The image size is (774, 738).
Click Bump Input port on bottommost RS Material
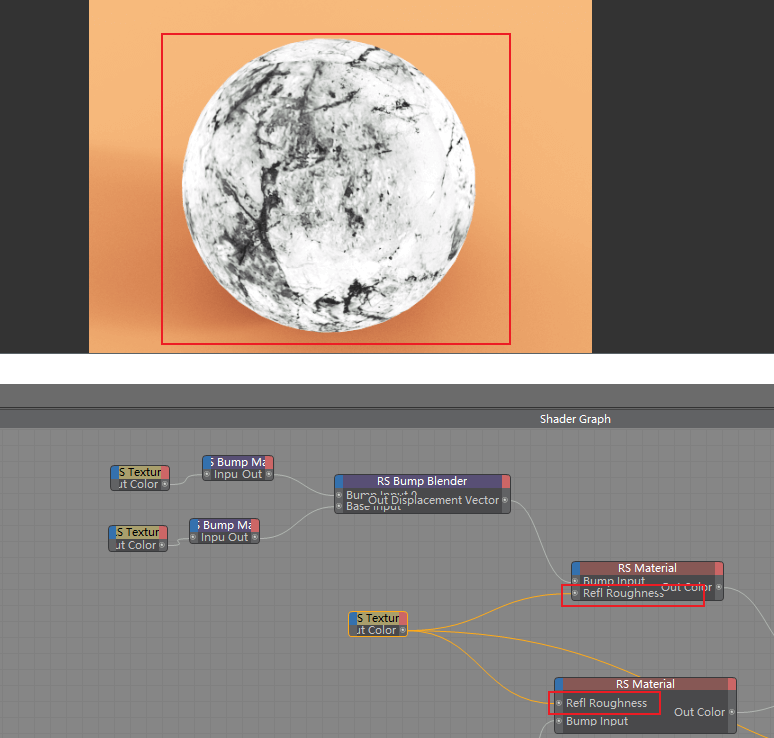tap(559, 721)
